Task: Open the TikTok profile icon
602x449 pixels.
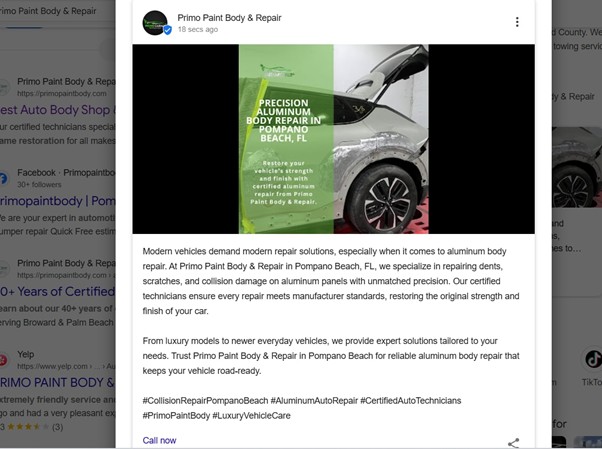Action: (593, 359)
